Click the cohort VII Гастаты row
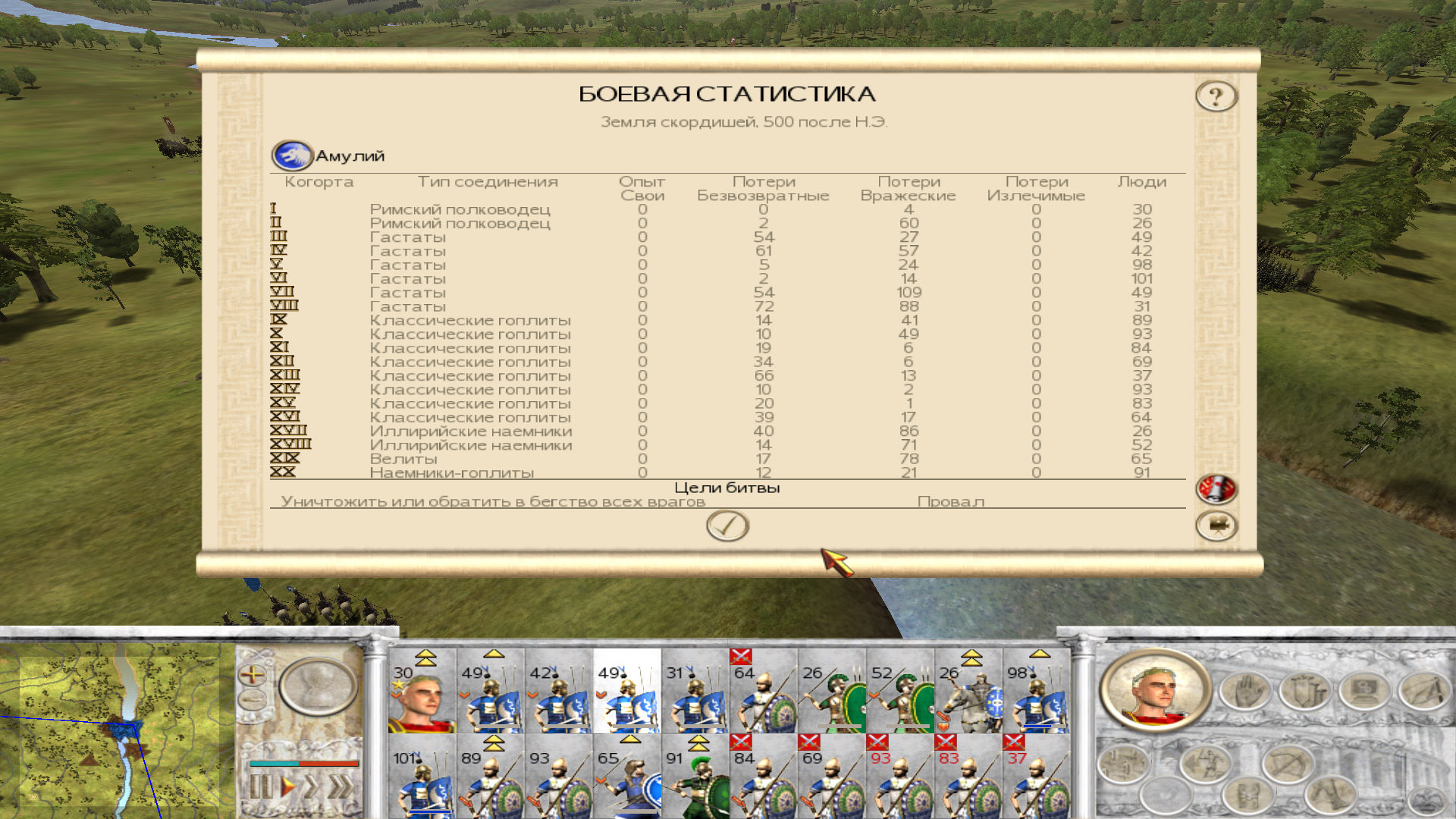The image size is (1456, 819). (728, 293)
